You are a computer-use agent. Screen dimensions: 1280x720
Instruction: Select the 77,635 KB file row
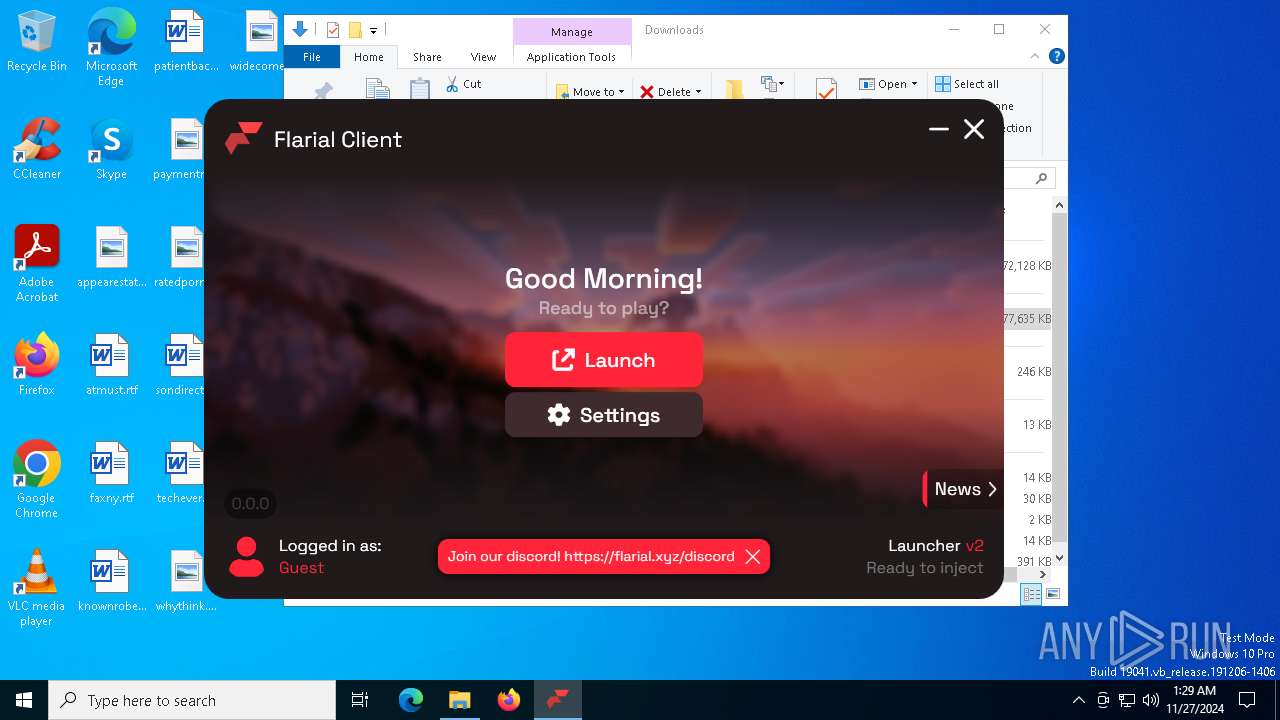click(x=1027, y=319)
